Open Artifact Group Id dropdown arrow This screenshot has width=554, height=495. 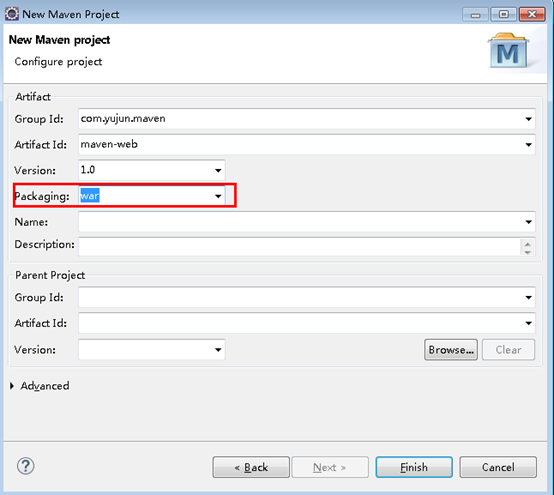(x=528, y=119)
